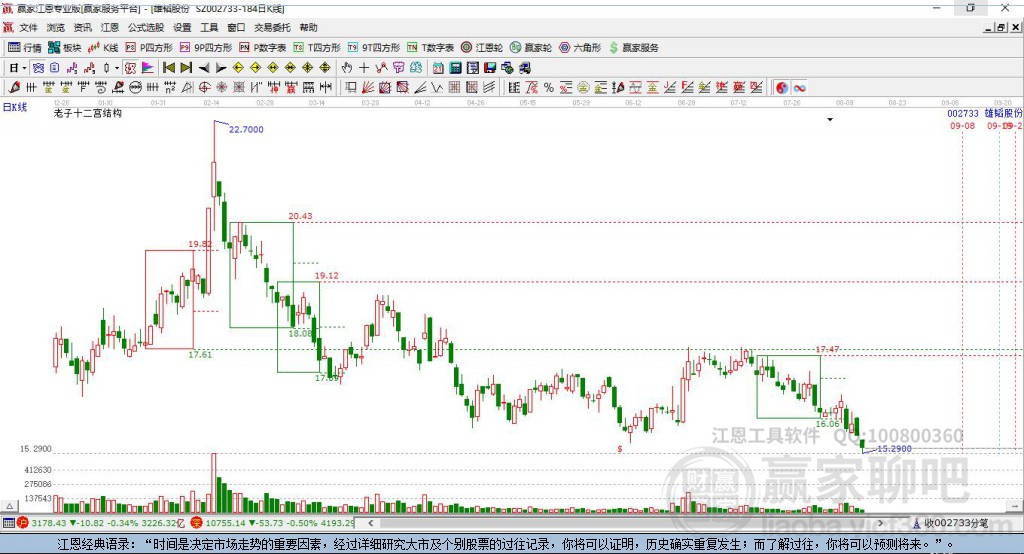Click the 深 Shenzhen index status icon

point(197,523)
